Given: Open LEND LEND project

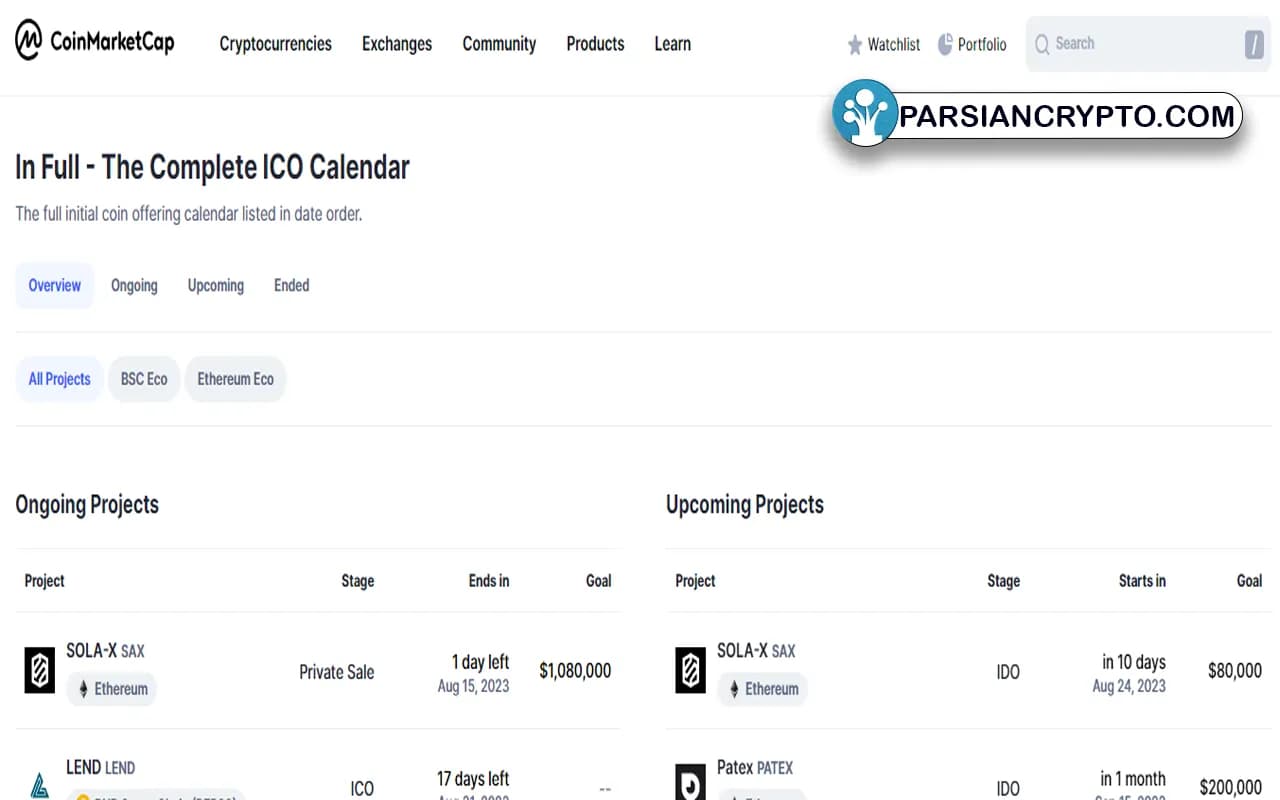Looking at the screenshot, I should click(x=101, y=768).
